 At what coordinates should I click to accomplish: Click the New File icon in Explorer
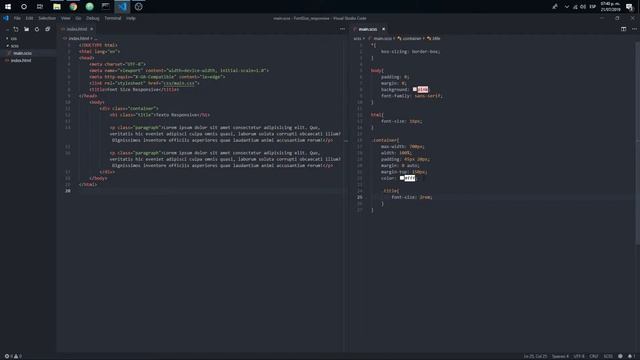pos(16,29)
